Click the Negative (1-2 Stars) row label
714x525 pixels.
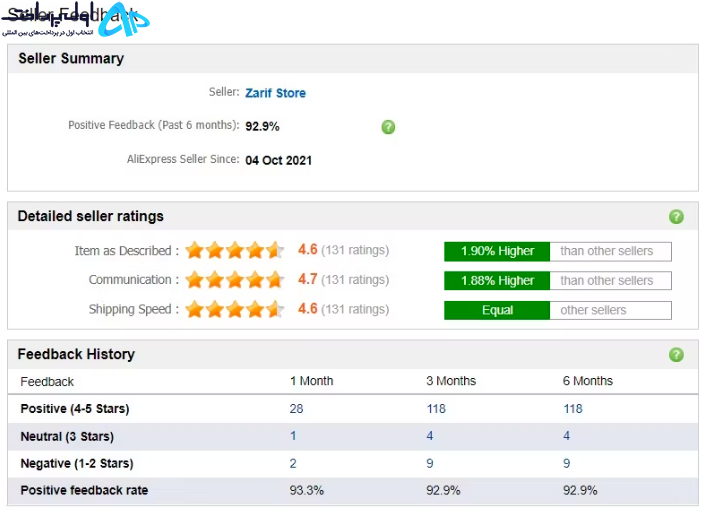click(77, 464)
